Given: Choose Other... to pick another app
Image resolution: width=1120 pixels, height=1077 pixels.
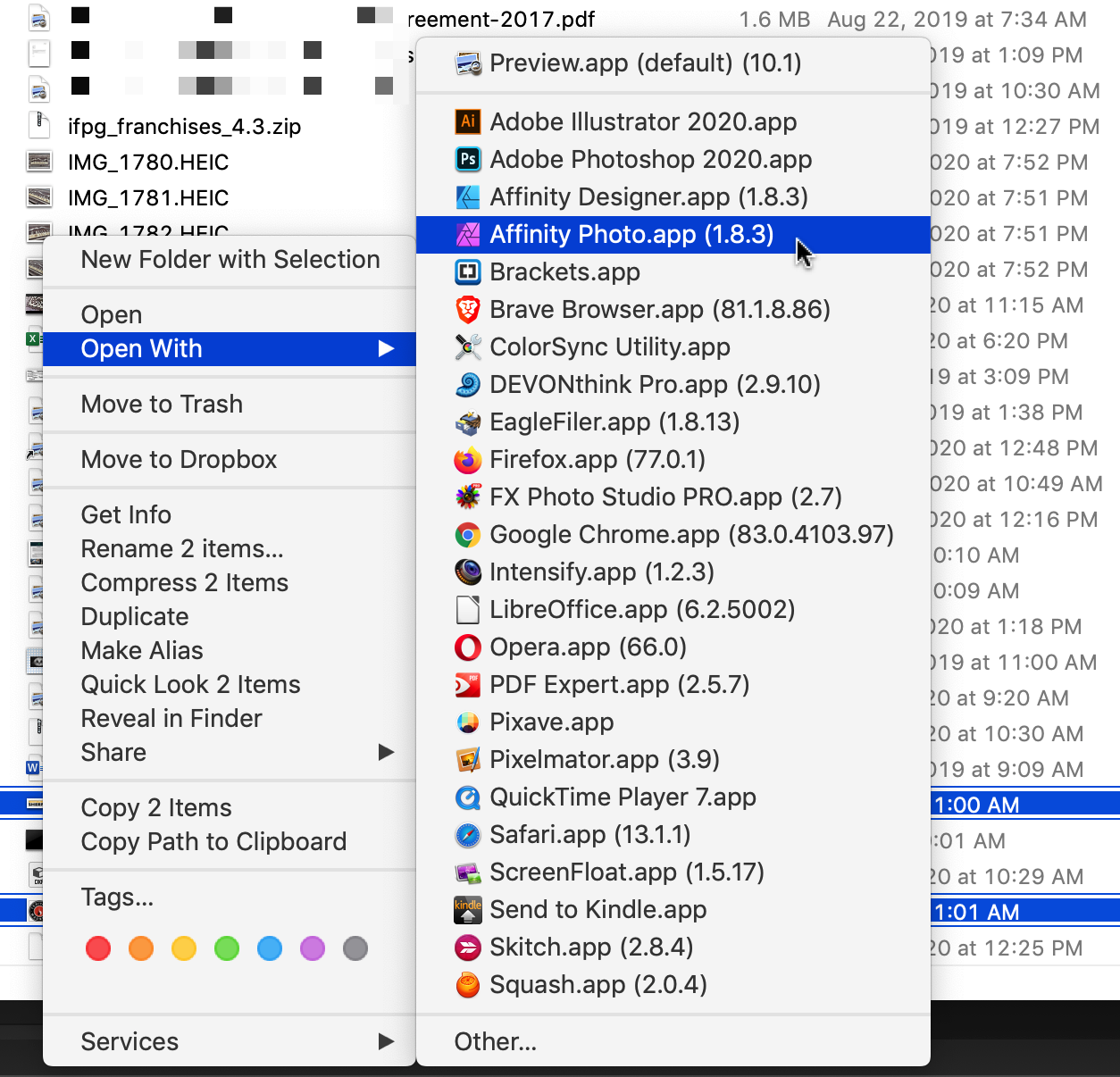Looking at the screenshot, I should point(673,1042).
